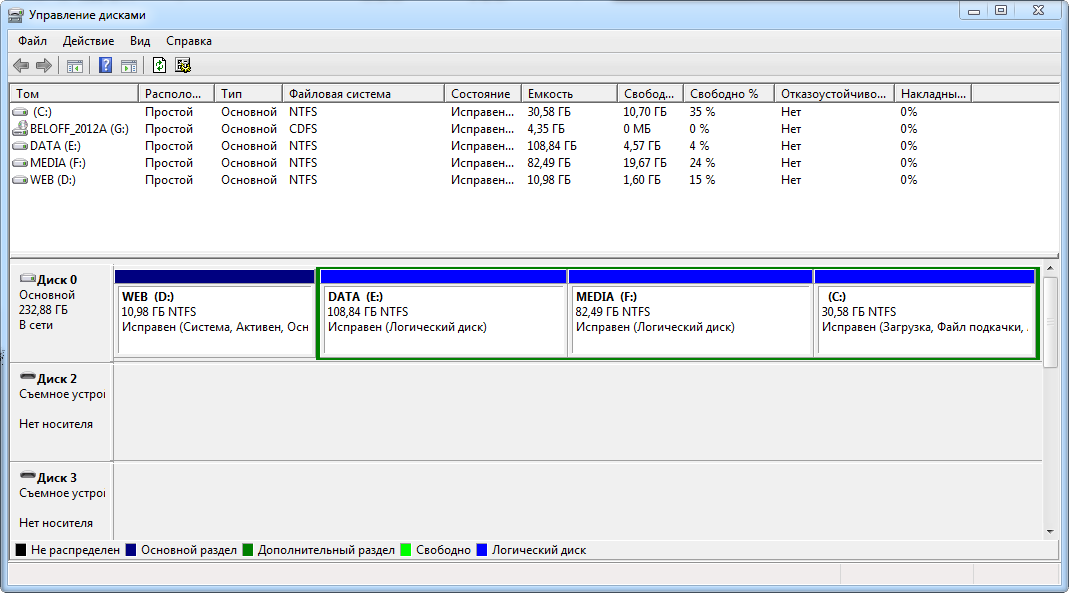
Task: Select the WEB (D:) volume row
Action: (x=491, y=180)
